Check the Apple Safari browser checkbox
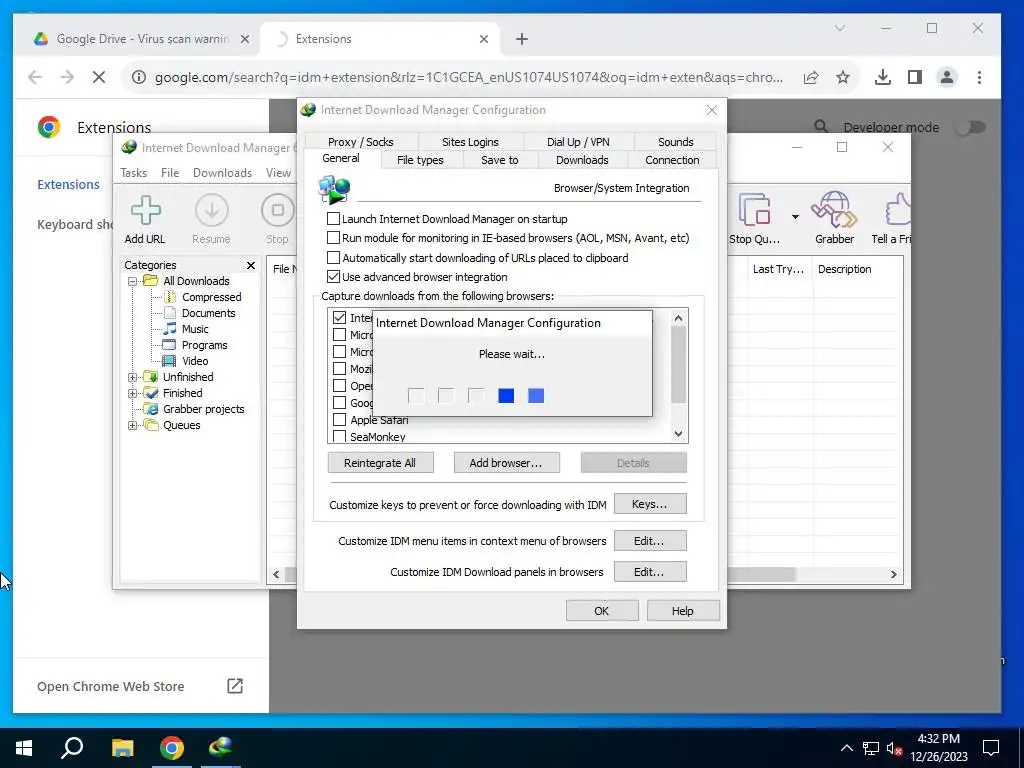 339,420
